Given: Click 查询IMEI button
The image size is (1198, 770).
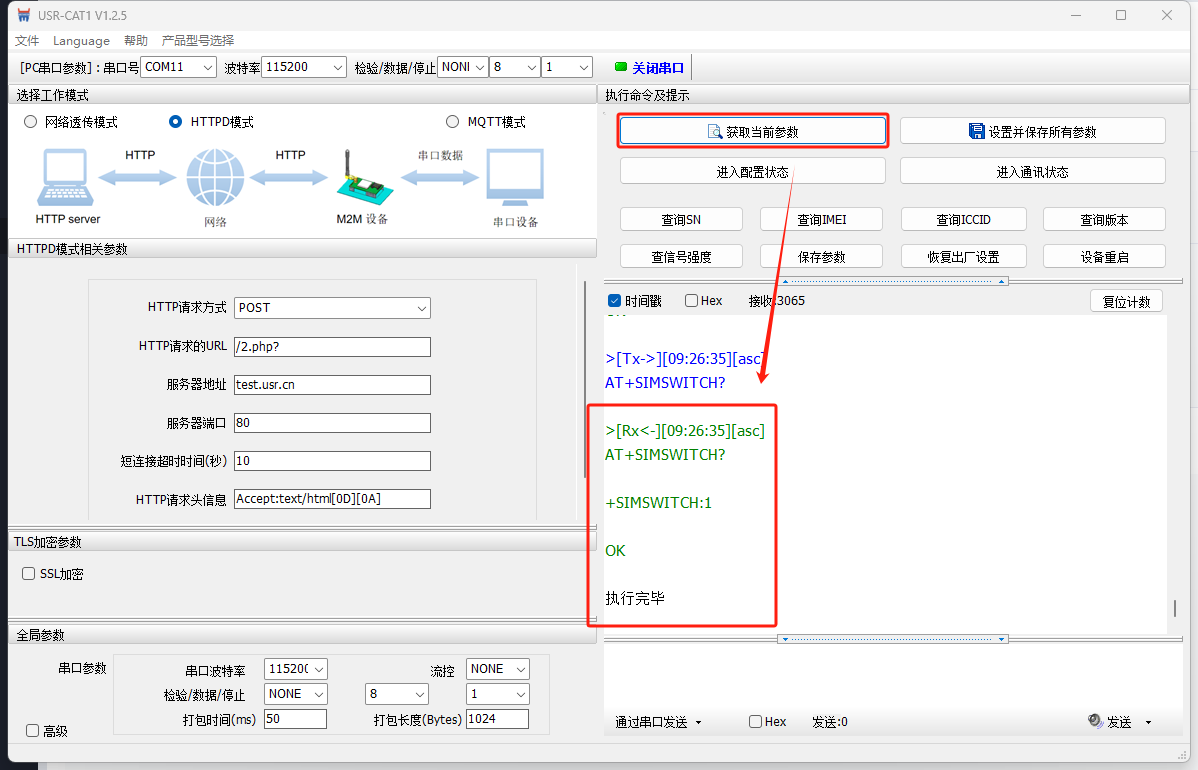Looking at the screenshot, I should (x=821, y=219).
